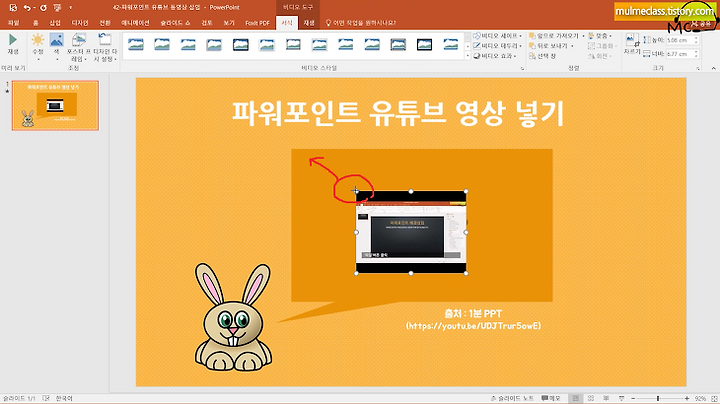The height and width of the screenshot is (404, 720).
Task: Click the undo icon in quick access toolbar
Action: click(27, 7)
